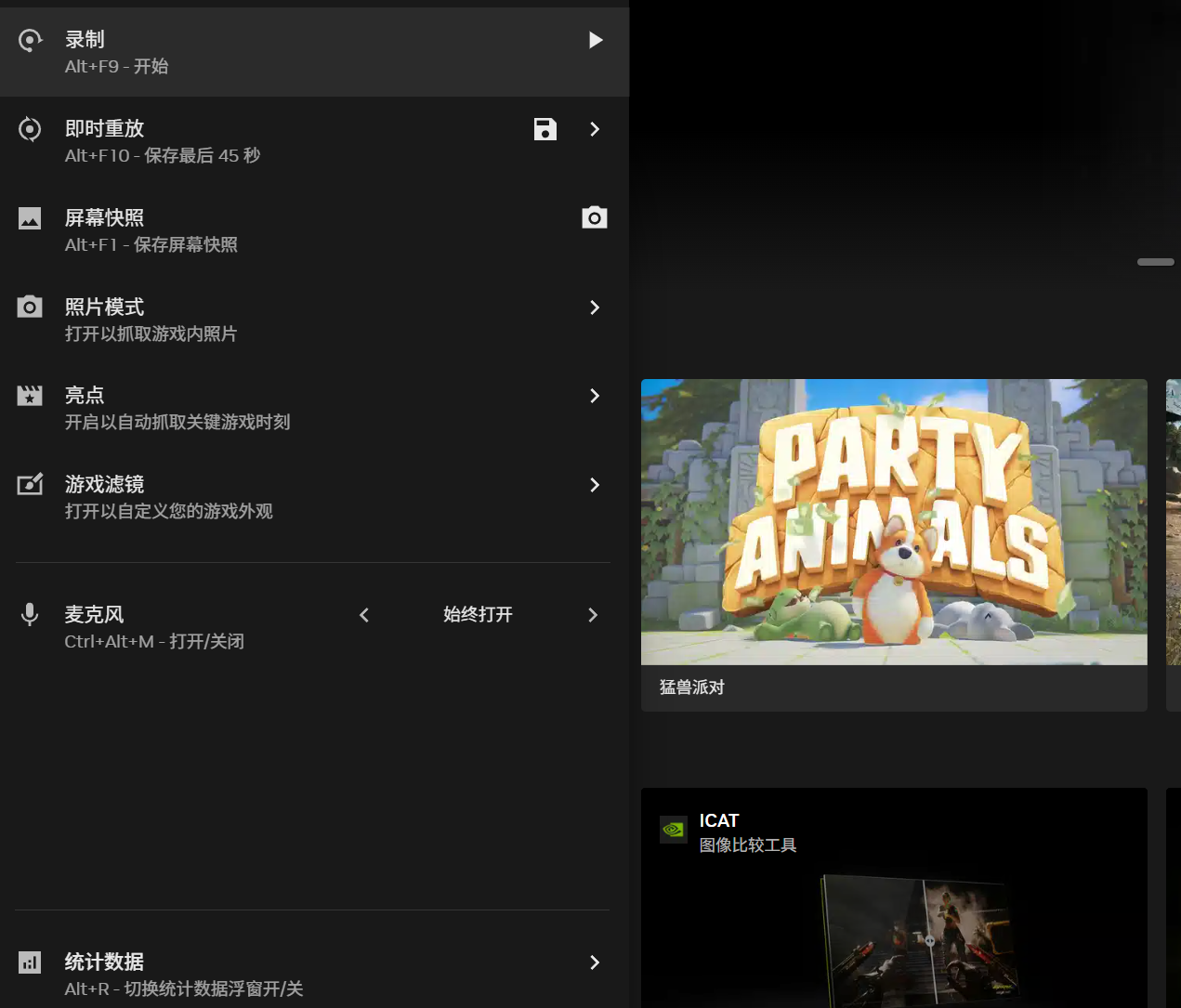Save instant replay with floppy disk icon

545,129
